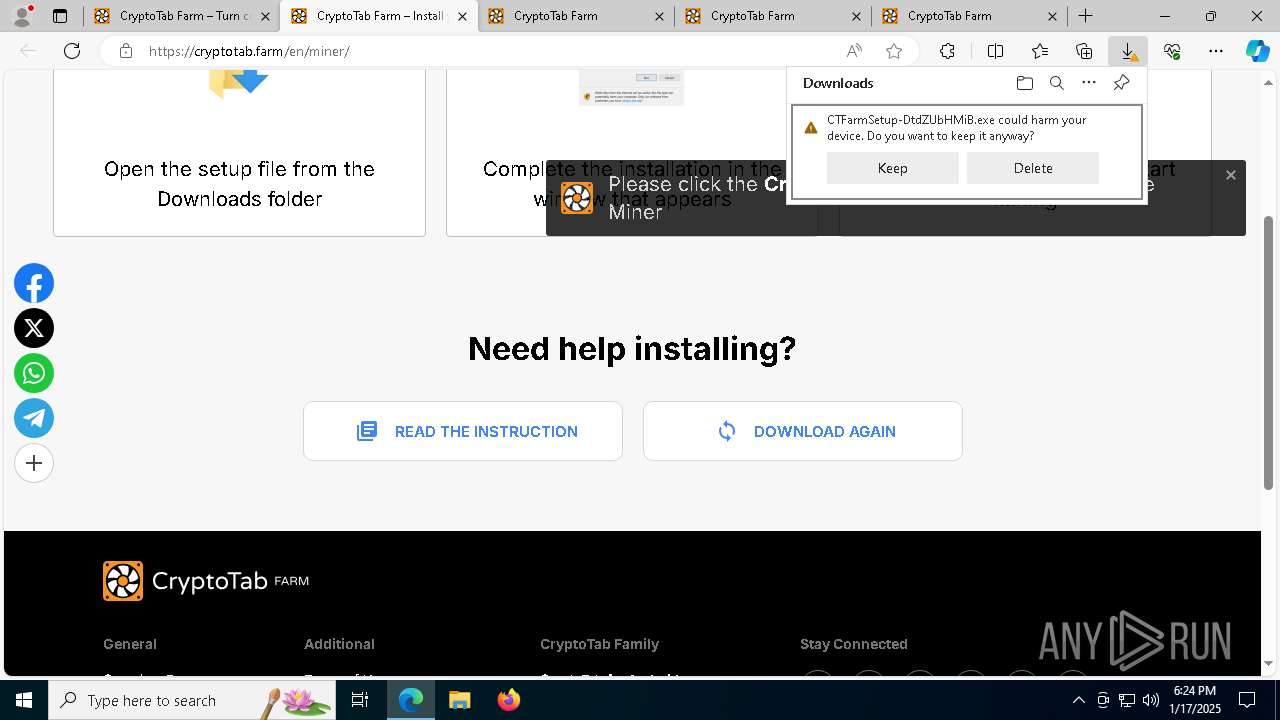Open Collections toolbar icon
The height and width of the screenshot is (720, 1280).
(1083, 51)
